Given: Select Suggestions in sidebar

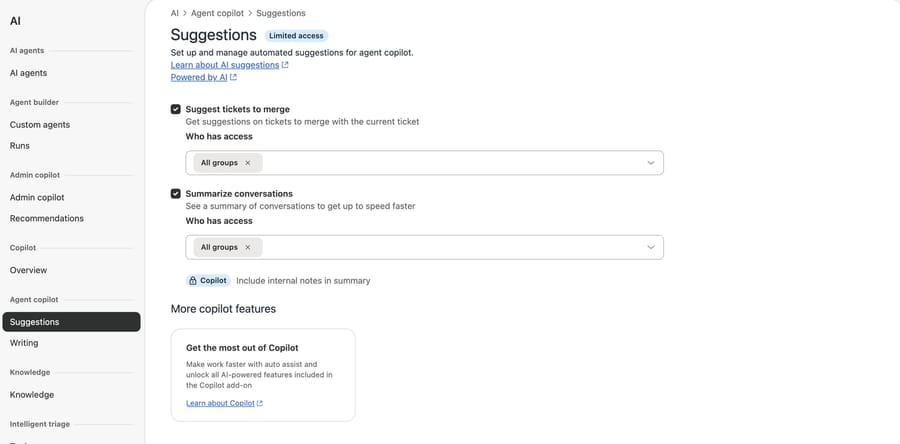Looking at the screenshot, I should point(71,322).
